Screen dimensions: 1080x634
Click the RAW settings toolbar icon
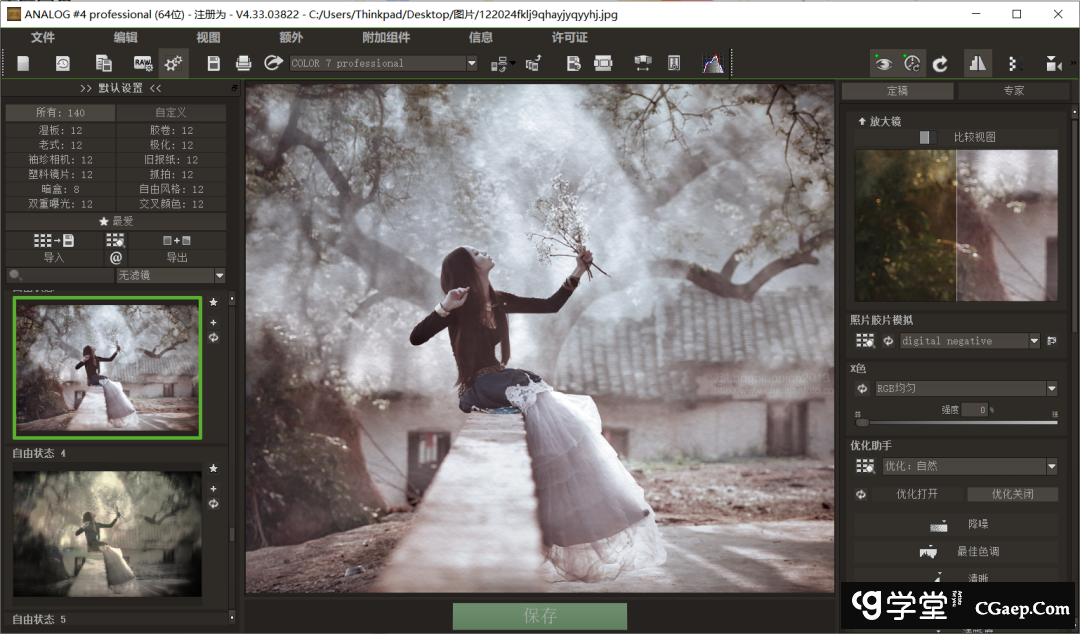coord(143,63)
